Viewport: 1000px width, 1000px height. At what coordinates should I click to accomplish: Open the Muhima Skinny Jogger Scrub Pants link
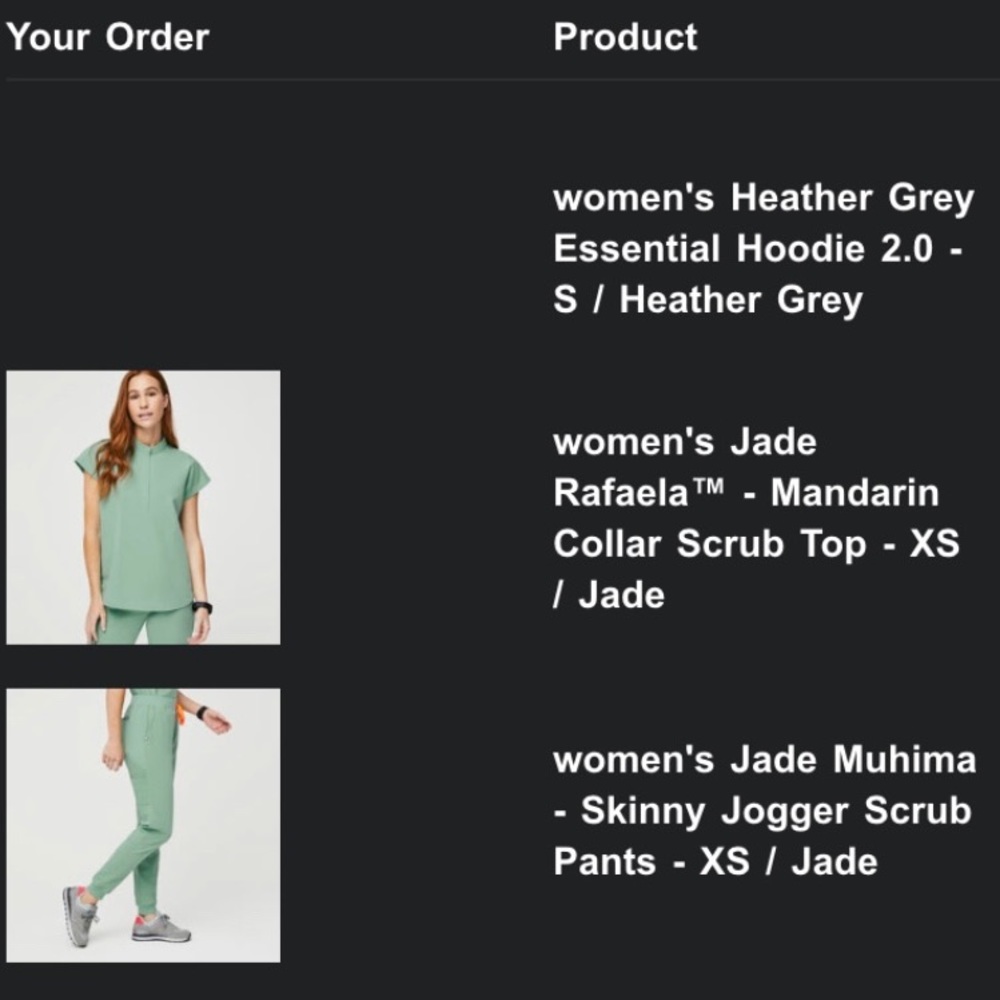click(x=764, y=810)
